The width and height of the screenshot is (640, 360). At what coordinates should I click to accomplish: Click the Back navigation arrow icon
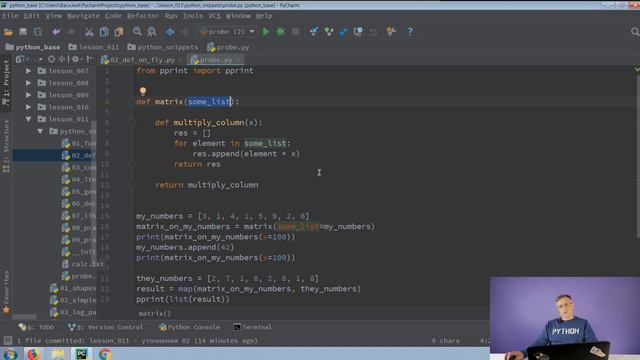point(170,32)
